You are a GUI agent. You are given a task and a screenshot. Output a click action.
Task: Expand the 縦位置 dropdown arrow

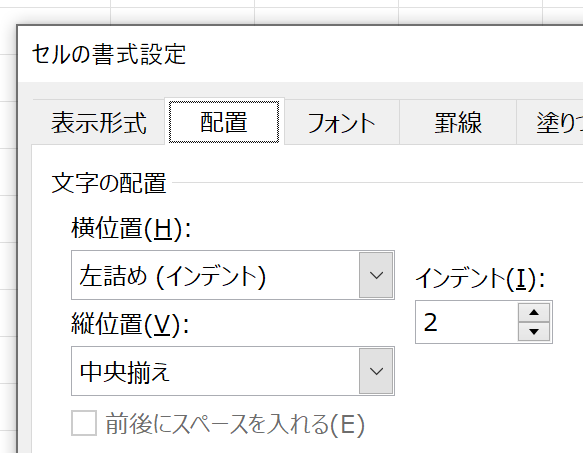[x=376, y=371]
